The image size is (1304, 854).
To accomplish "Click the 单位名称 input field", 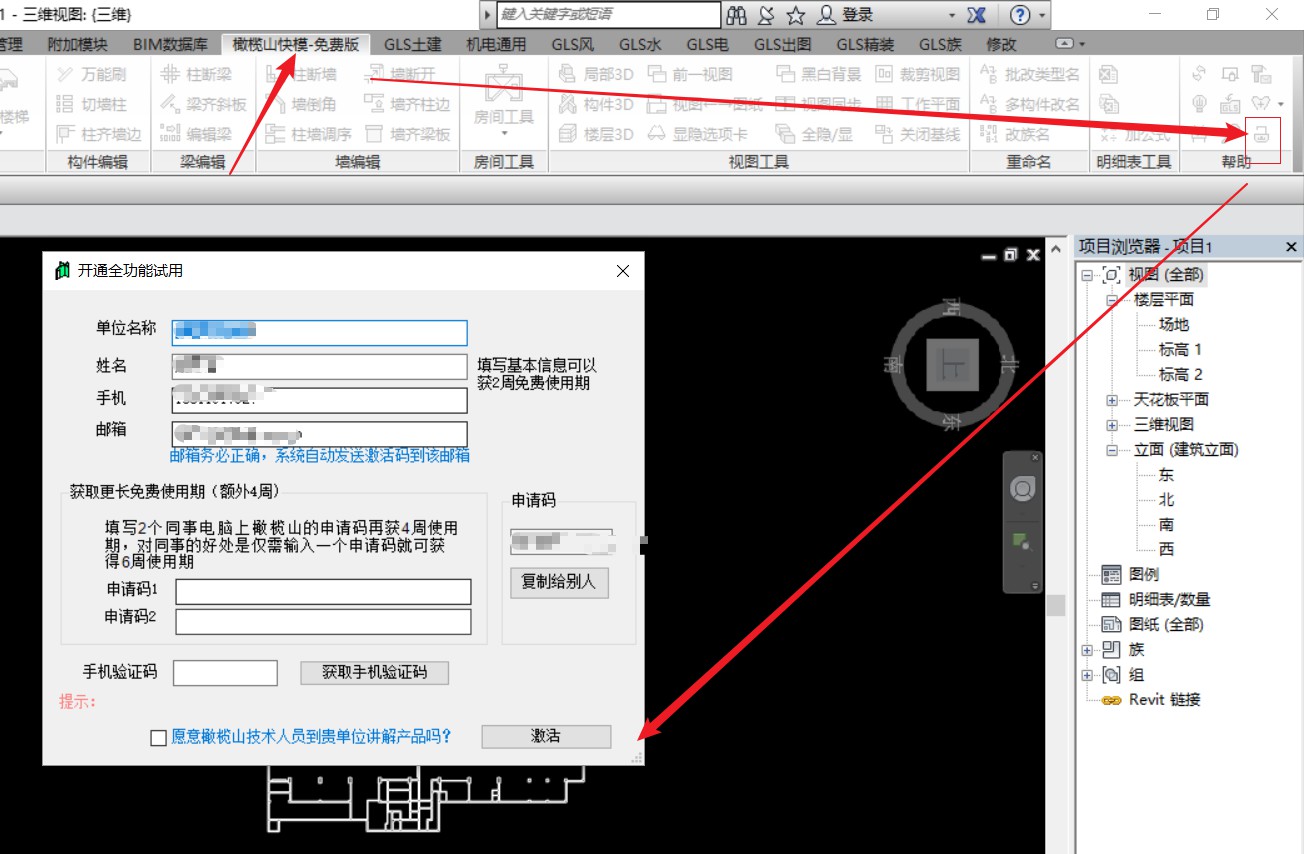I will click(x=319, y=332).
